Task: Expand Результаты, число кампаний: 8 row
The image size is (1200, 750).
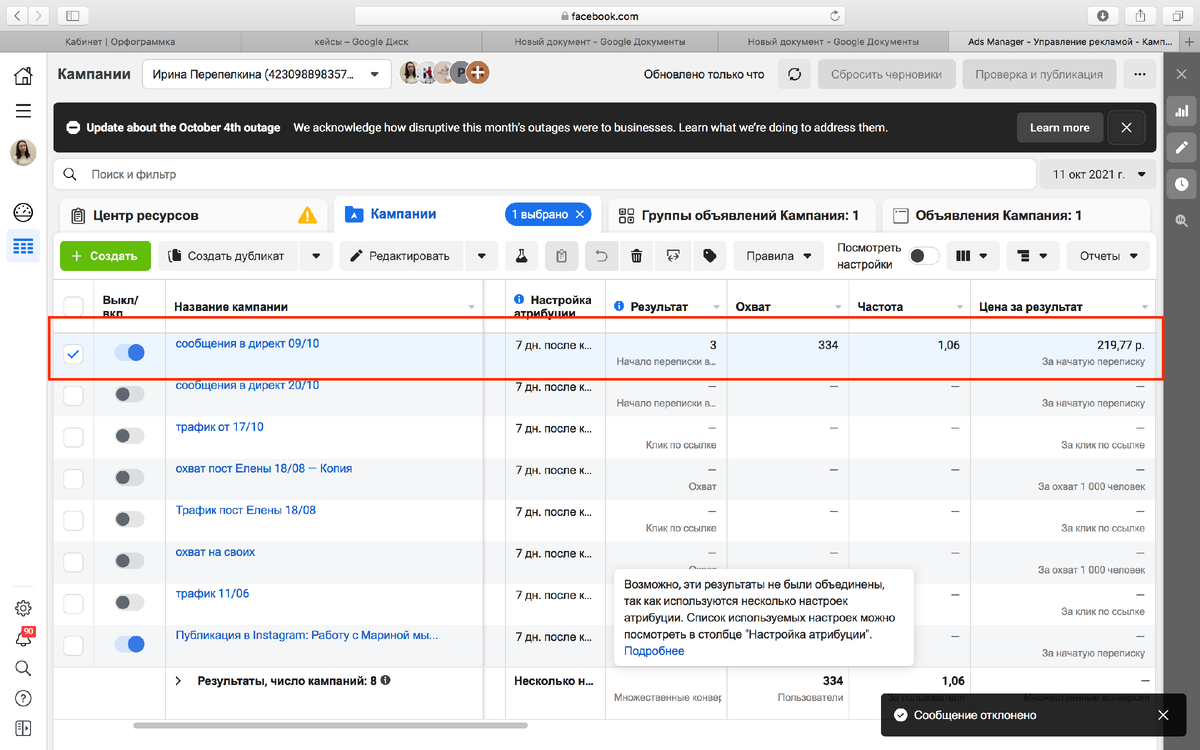Action: pyautogui.click(x=179, y=680)
